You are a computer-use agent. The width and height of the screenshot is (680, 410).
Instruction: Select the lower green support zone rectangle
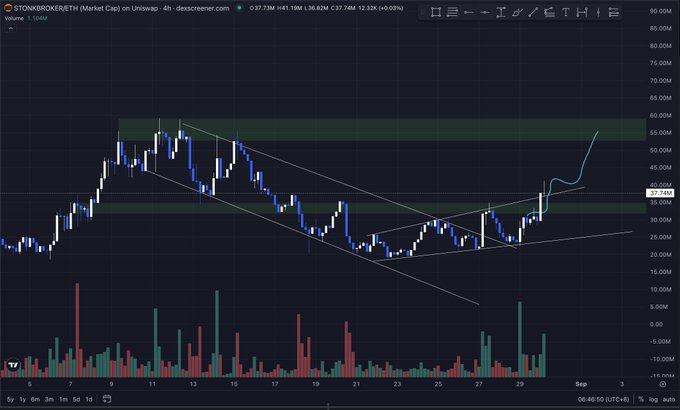point(369,208)
